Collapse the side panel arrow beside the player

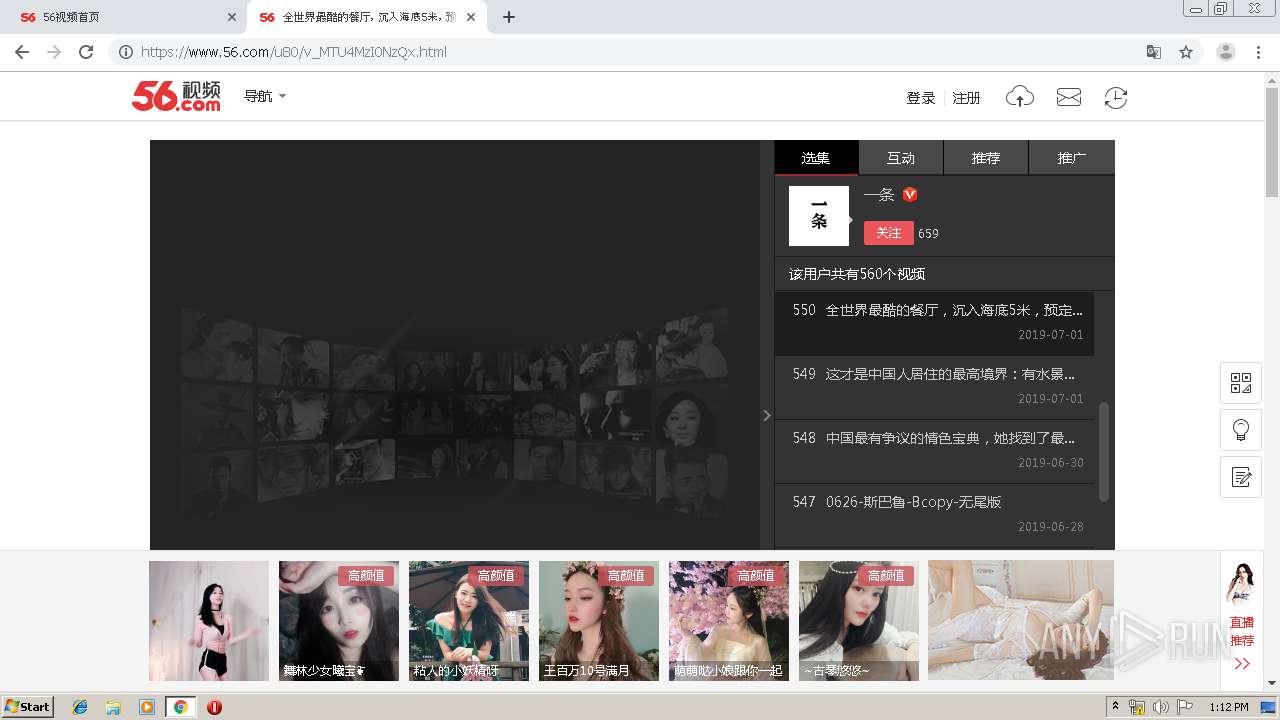pos(767,415)
